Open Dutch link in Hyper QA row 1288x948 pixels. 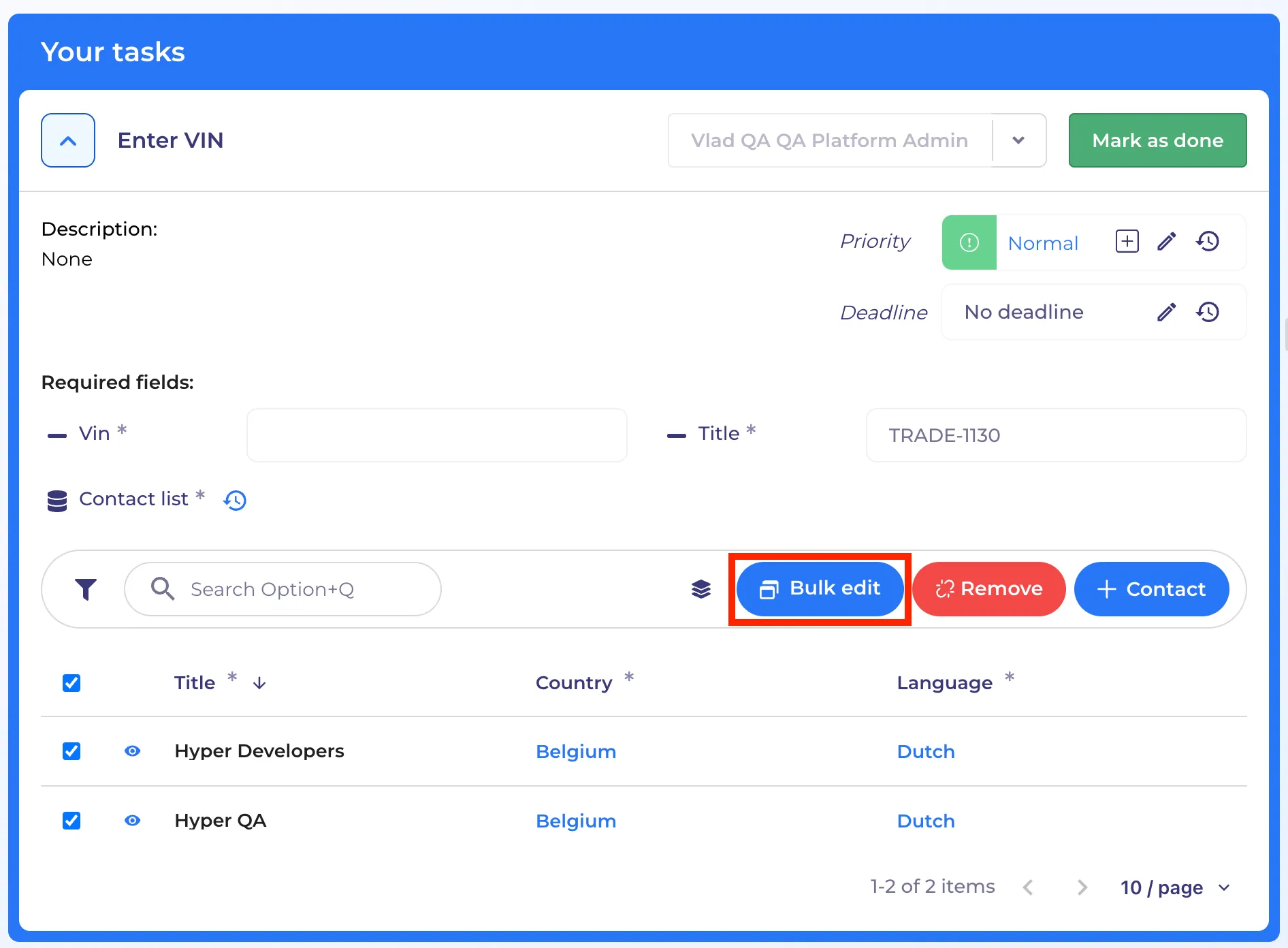point(926,821)
